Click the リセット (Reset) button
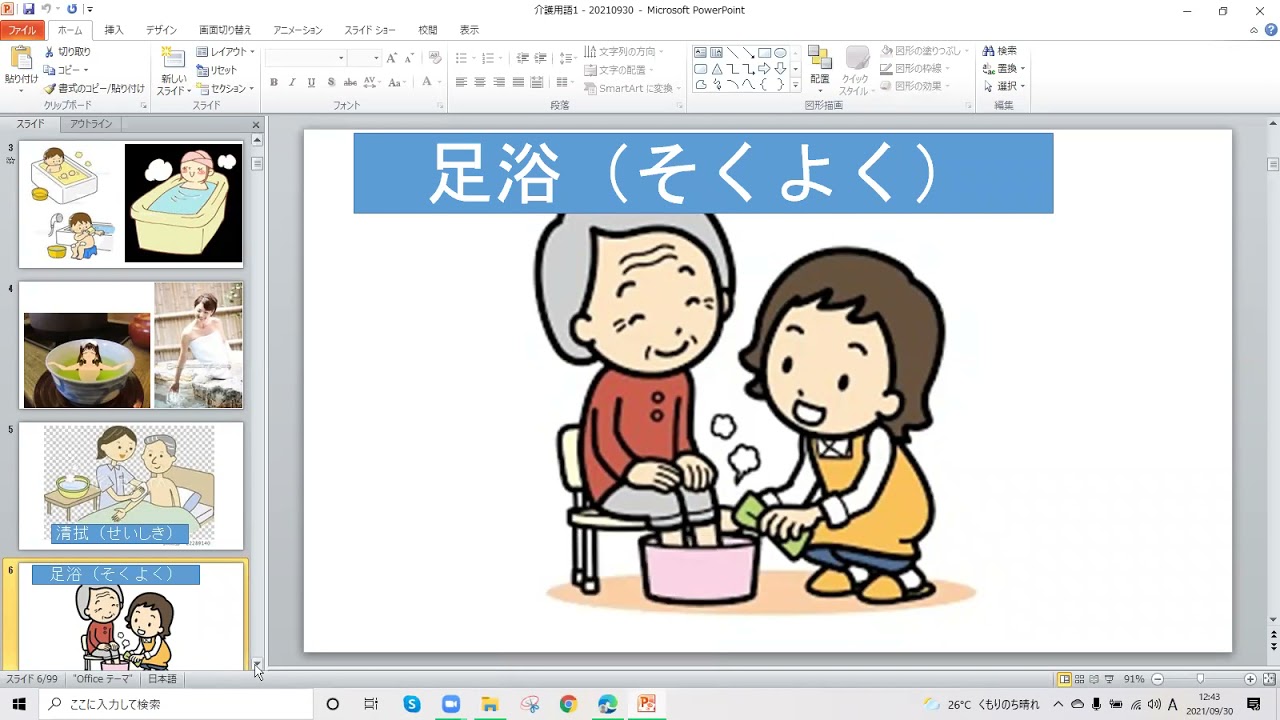Viewport: 1280px width, 720px height. coord(217,70)
